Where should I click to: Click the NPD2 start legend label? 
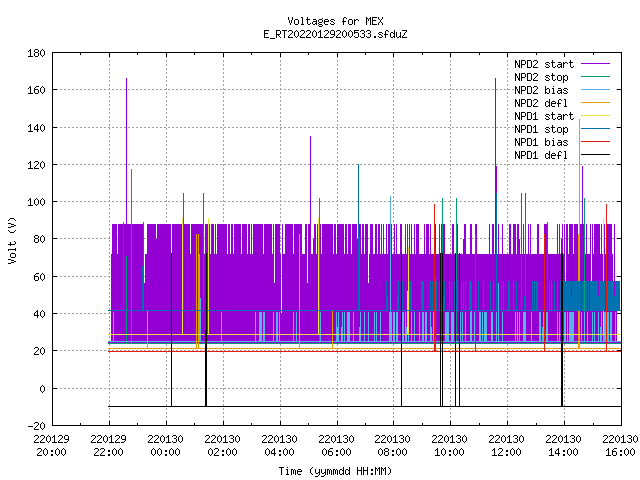(544, 64)
